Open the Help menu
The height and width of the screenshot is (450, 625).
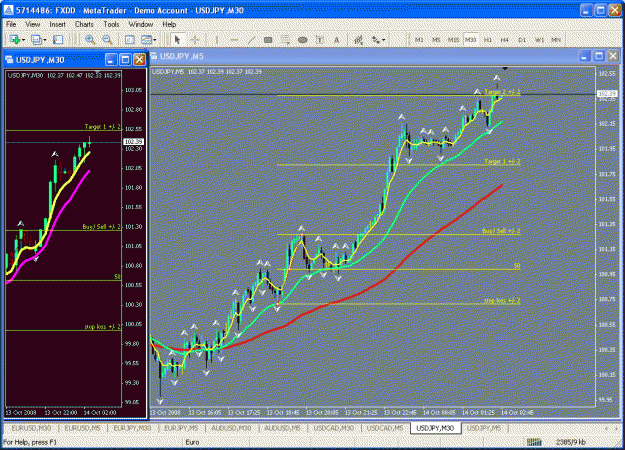point(169,25)
